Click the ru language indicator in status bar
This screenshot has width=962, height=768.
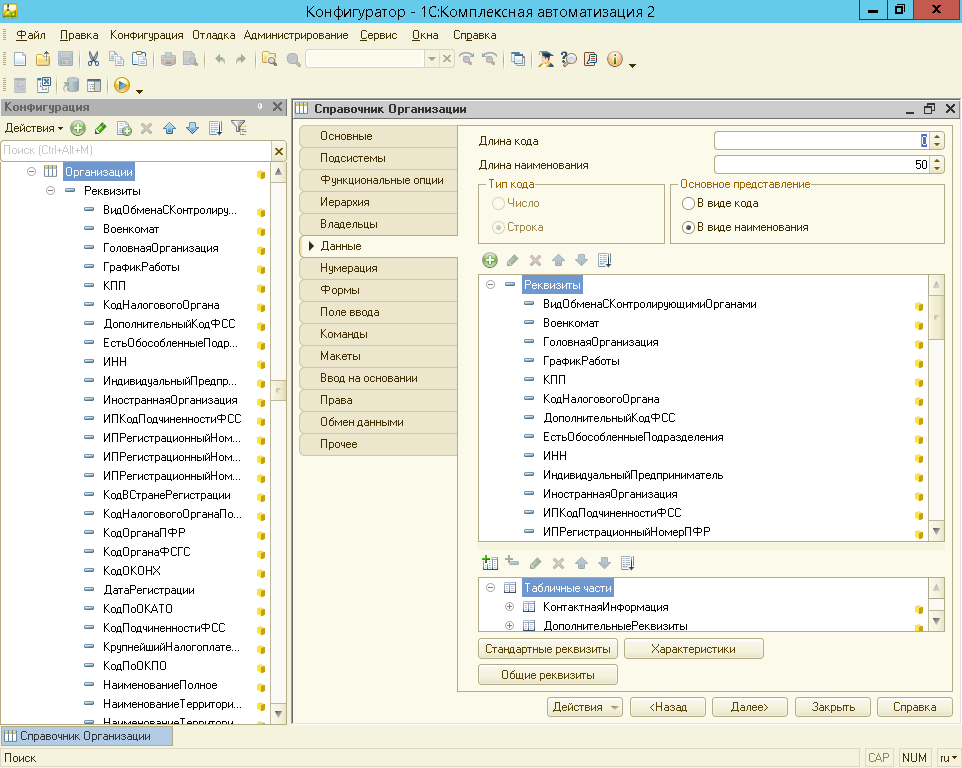[x=949, y=758]
